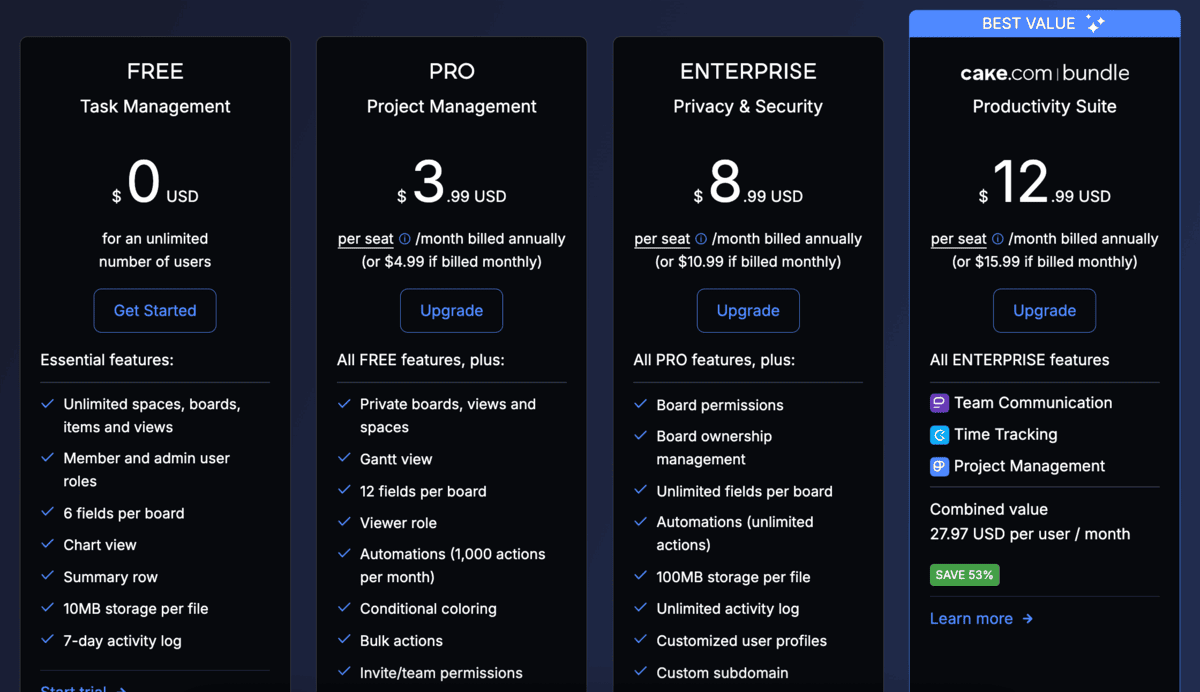
Task: Click the sparkle icon next to BEST VALUE
Action: 1095,24
